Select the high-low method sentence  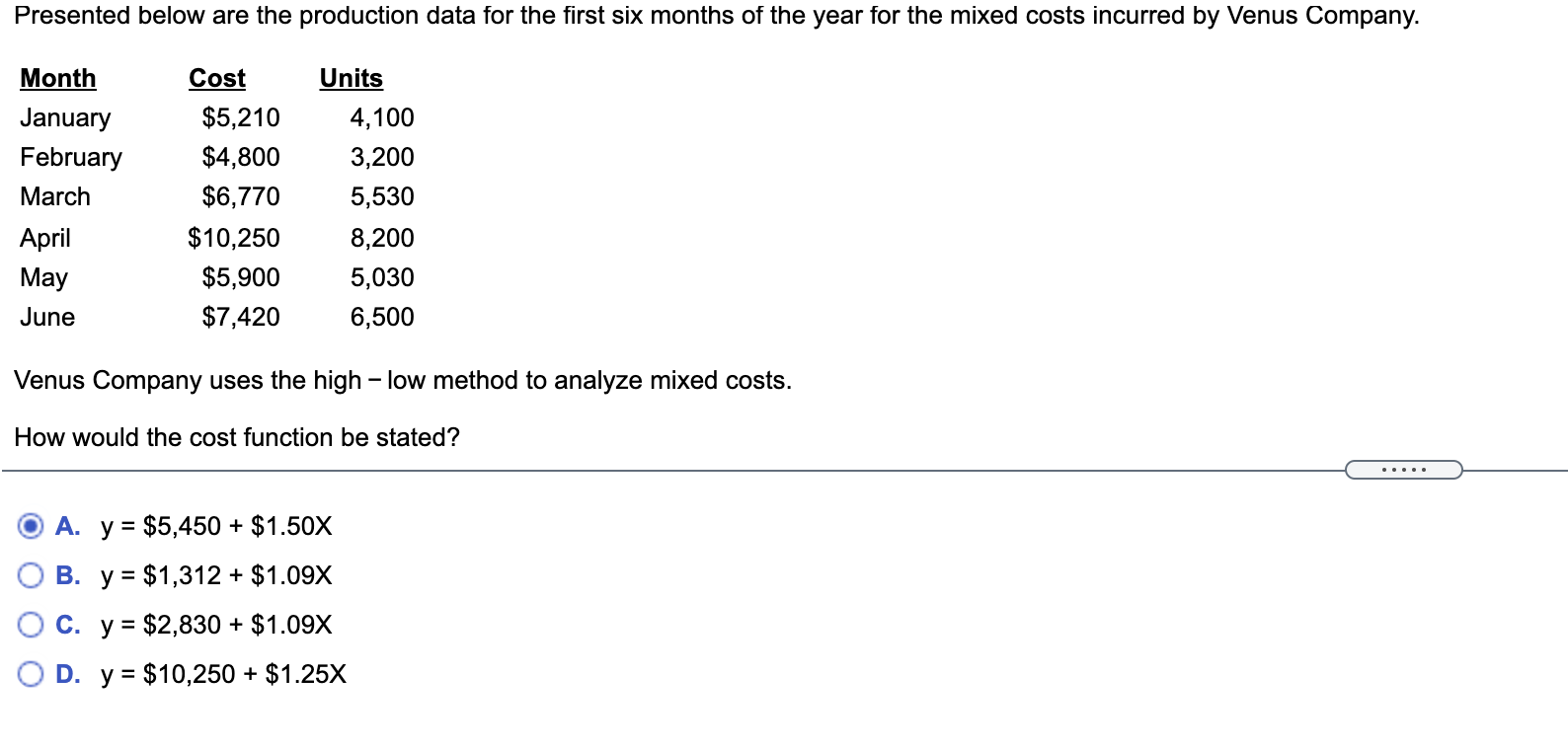pos(405,380)
